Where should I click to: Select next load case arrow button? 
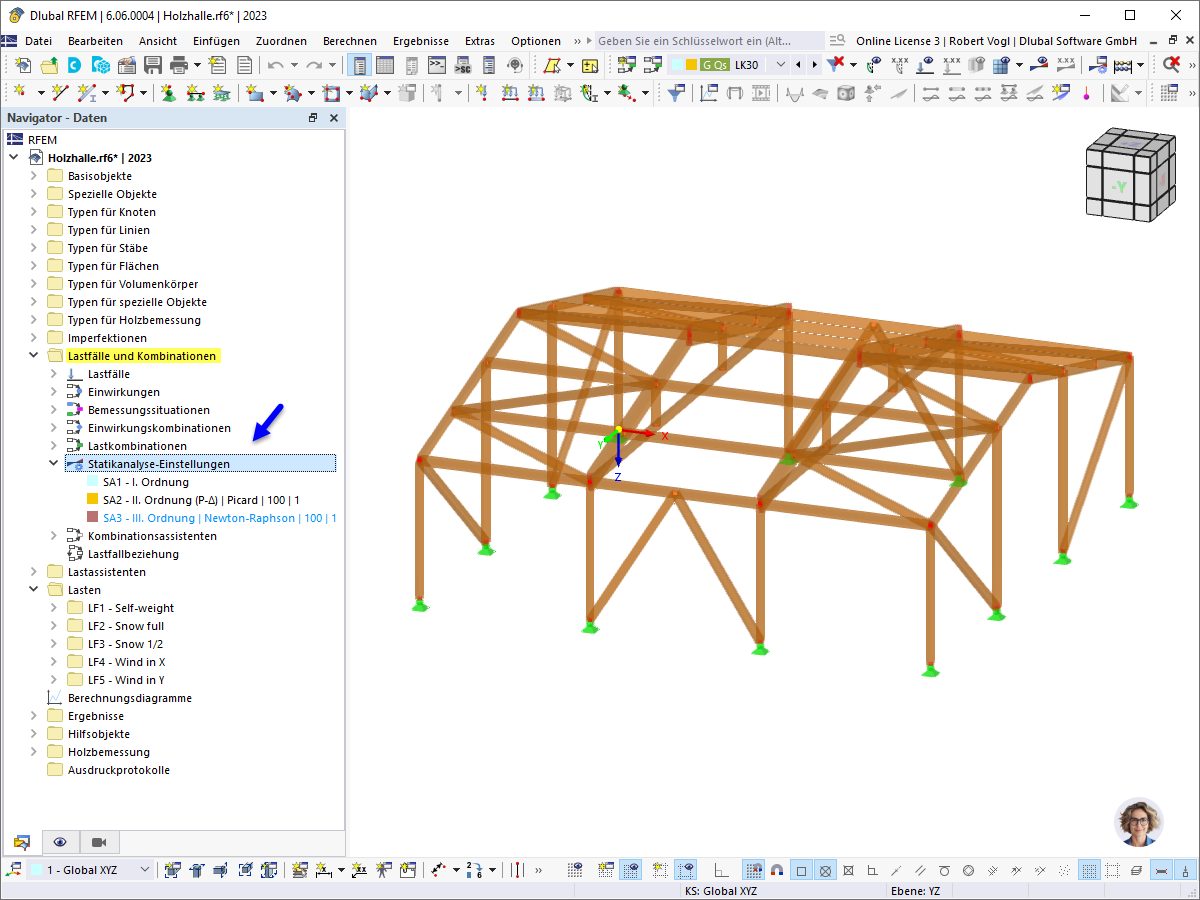click(x=814, y=65)
